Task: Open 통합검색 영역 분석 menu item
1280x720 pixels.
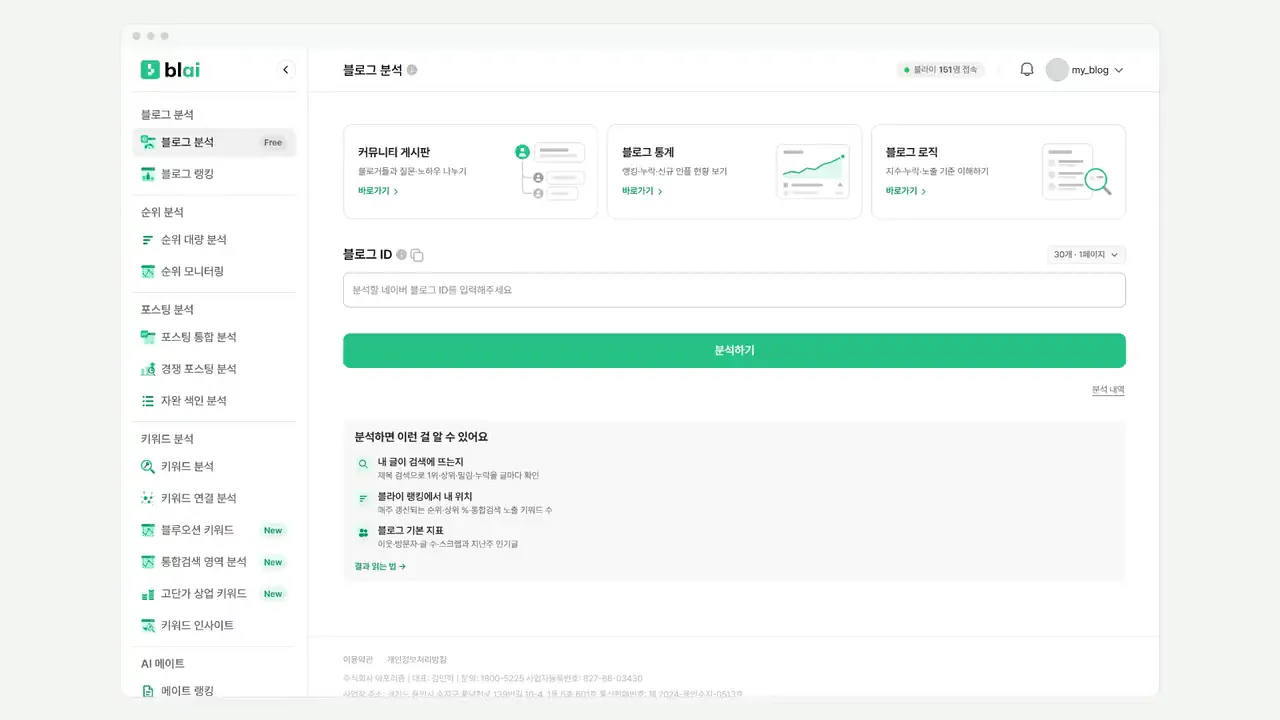Action: 214,562
